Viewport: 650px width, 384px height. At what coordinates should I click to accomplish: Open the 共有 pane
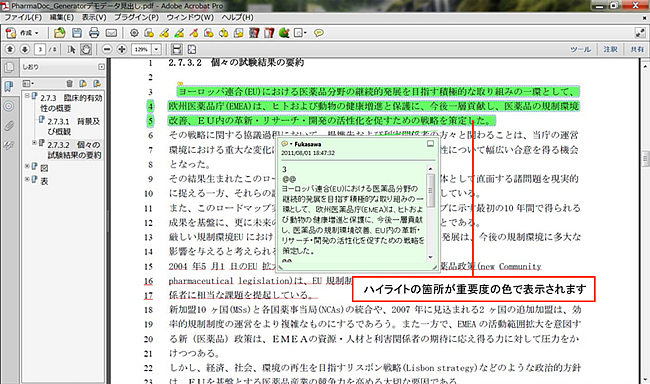(x=637, y=49)
